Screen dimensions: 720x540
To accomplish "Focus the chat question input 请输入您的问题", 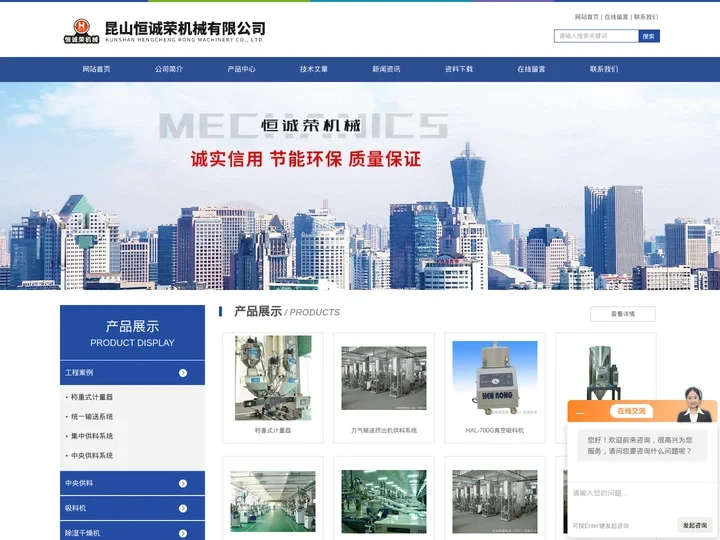I will [x=642, y=498].
